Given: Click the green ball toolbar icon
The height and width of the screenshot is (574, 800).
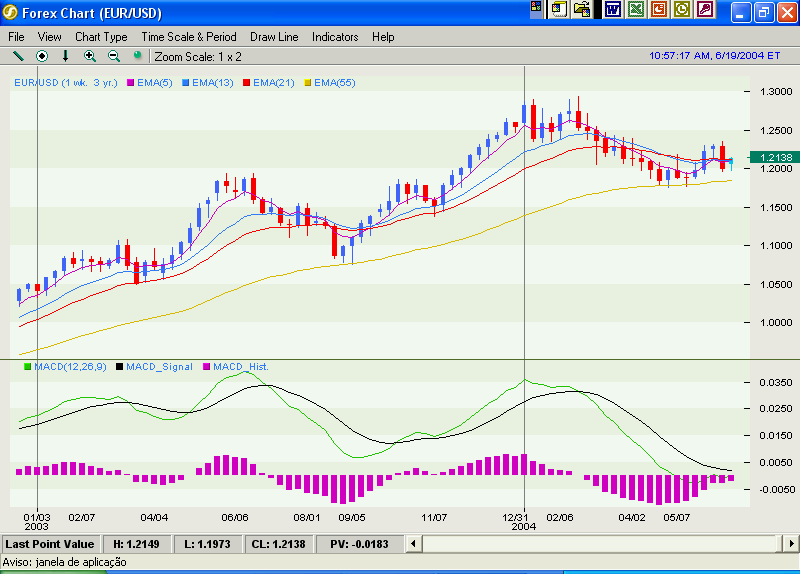Looking at the screenshot, I should tap(138, 56).
